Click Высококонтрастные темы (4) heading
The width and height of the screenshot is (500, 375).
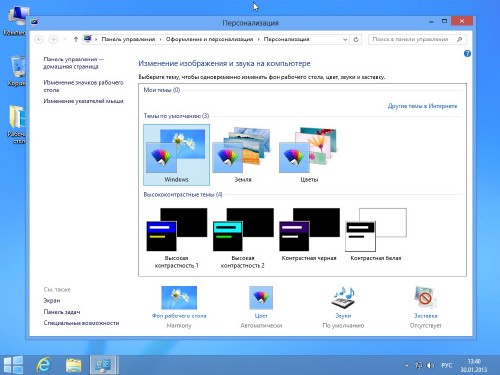(x=183, y=195)
